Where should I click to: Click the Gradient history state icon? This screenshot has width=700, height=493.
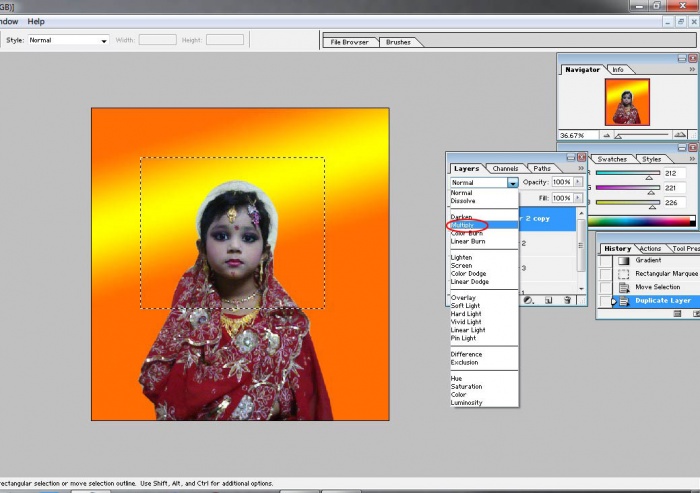[x=623, y=260]
